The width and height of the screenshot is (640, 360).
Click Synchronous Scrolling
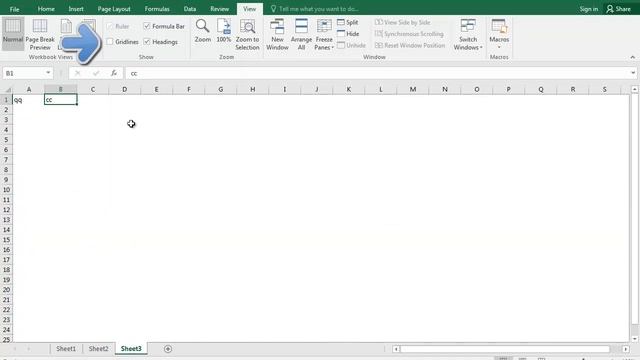click(x=409, y=34)
